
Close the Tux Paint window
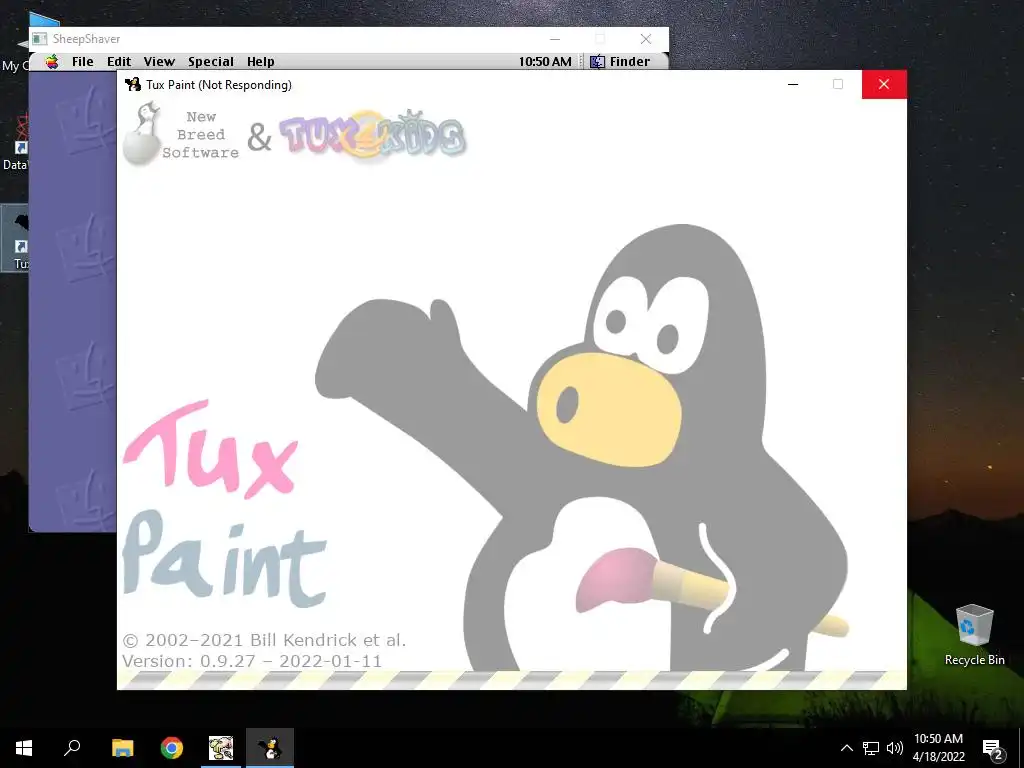884,84
